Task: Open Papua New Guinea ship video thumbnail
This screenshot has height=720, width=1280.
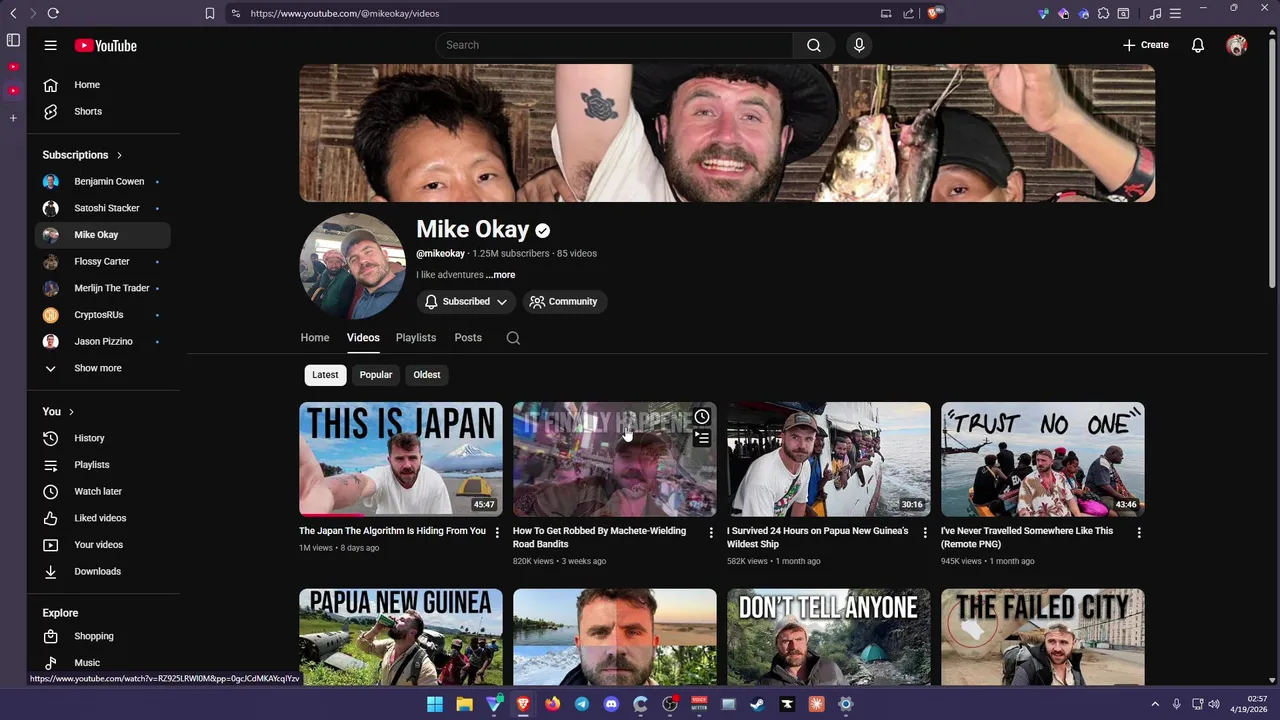Action: coord(829,459)
